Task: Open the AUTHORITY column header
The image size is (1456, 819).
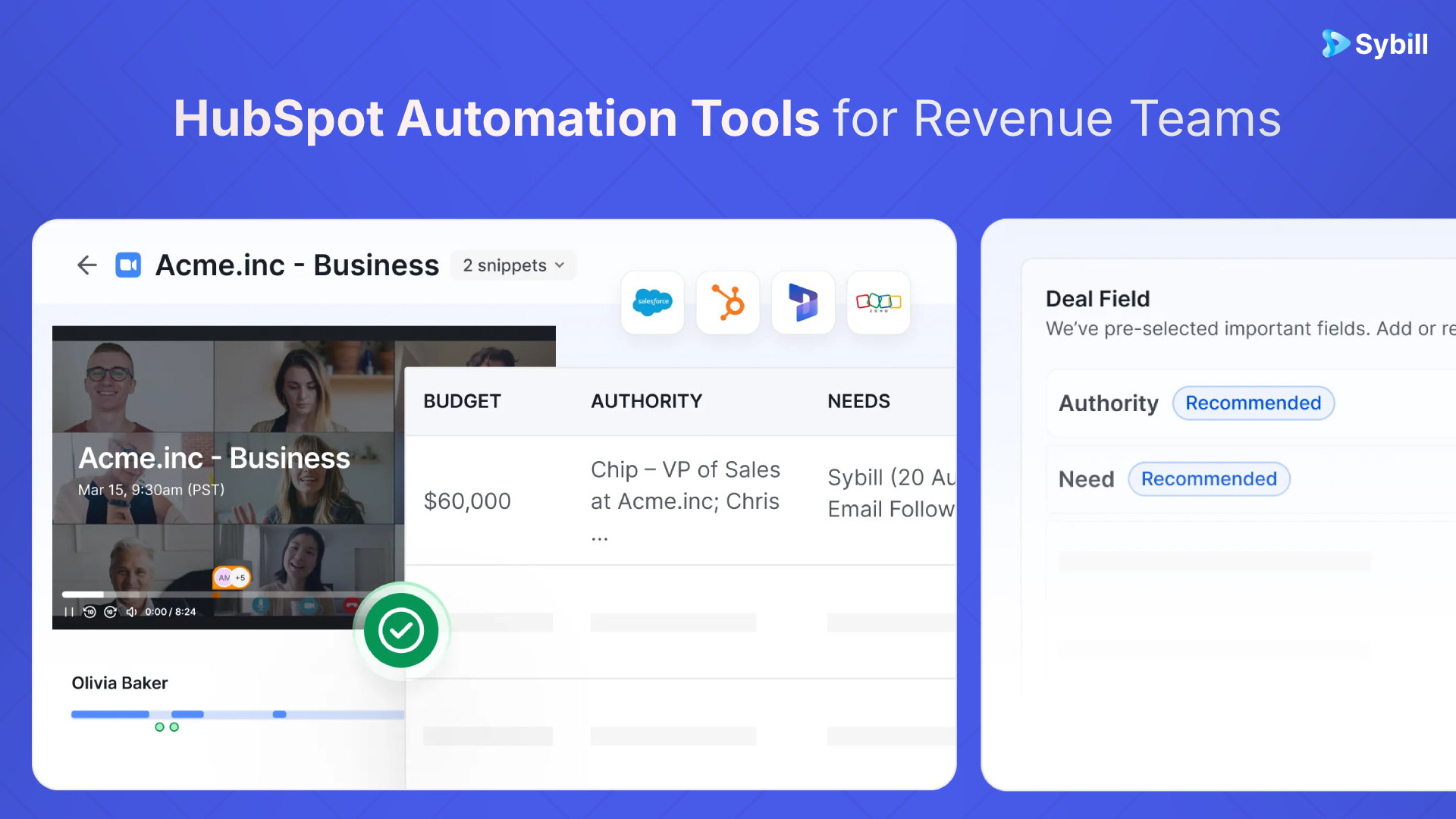Action: 646,401
